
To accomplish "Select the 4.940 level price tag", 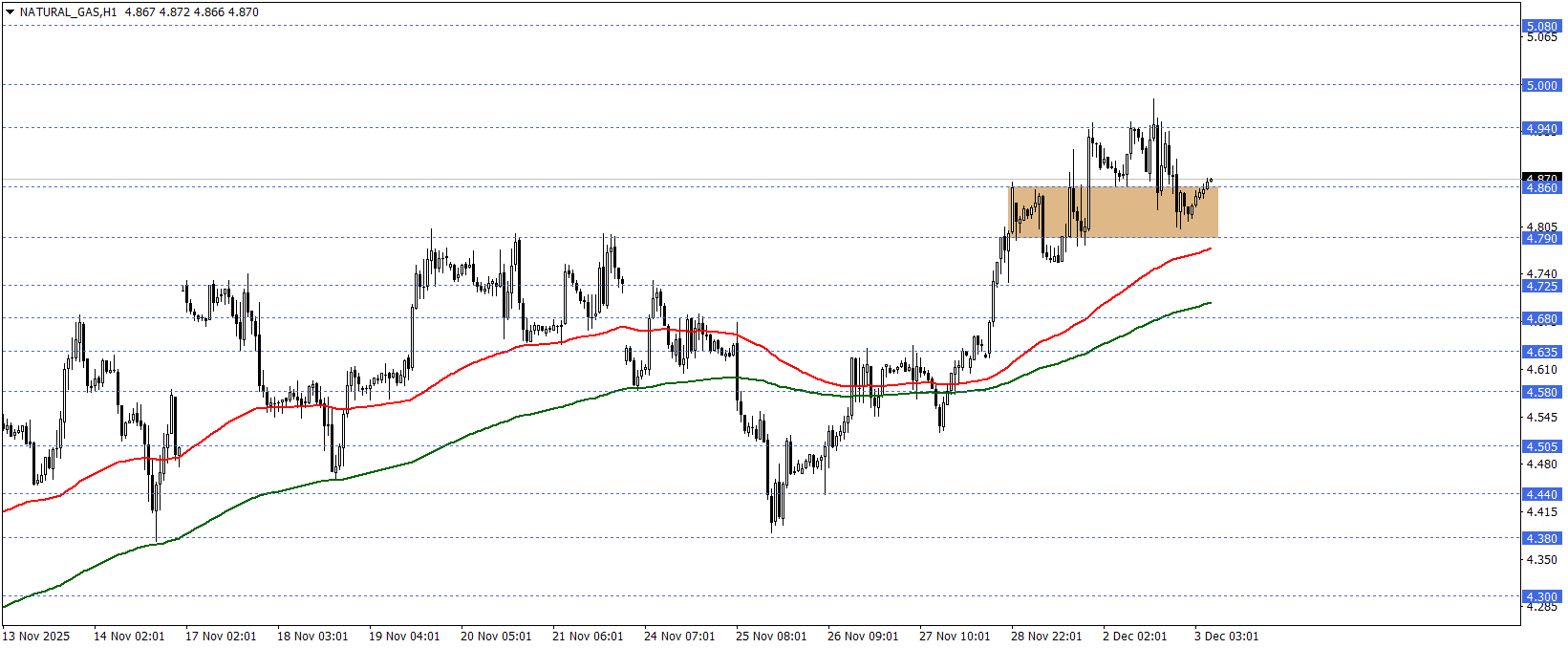I will coord(1541,128).
